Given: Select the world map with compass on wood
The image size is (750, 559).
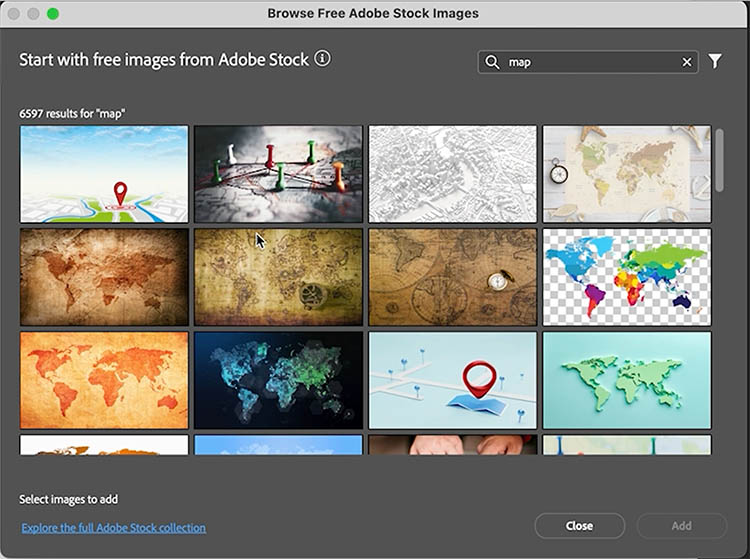Looking at the screenshot, I should tap(627, 174).
